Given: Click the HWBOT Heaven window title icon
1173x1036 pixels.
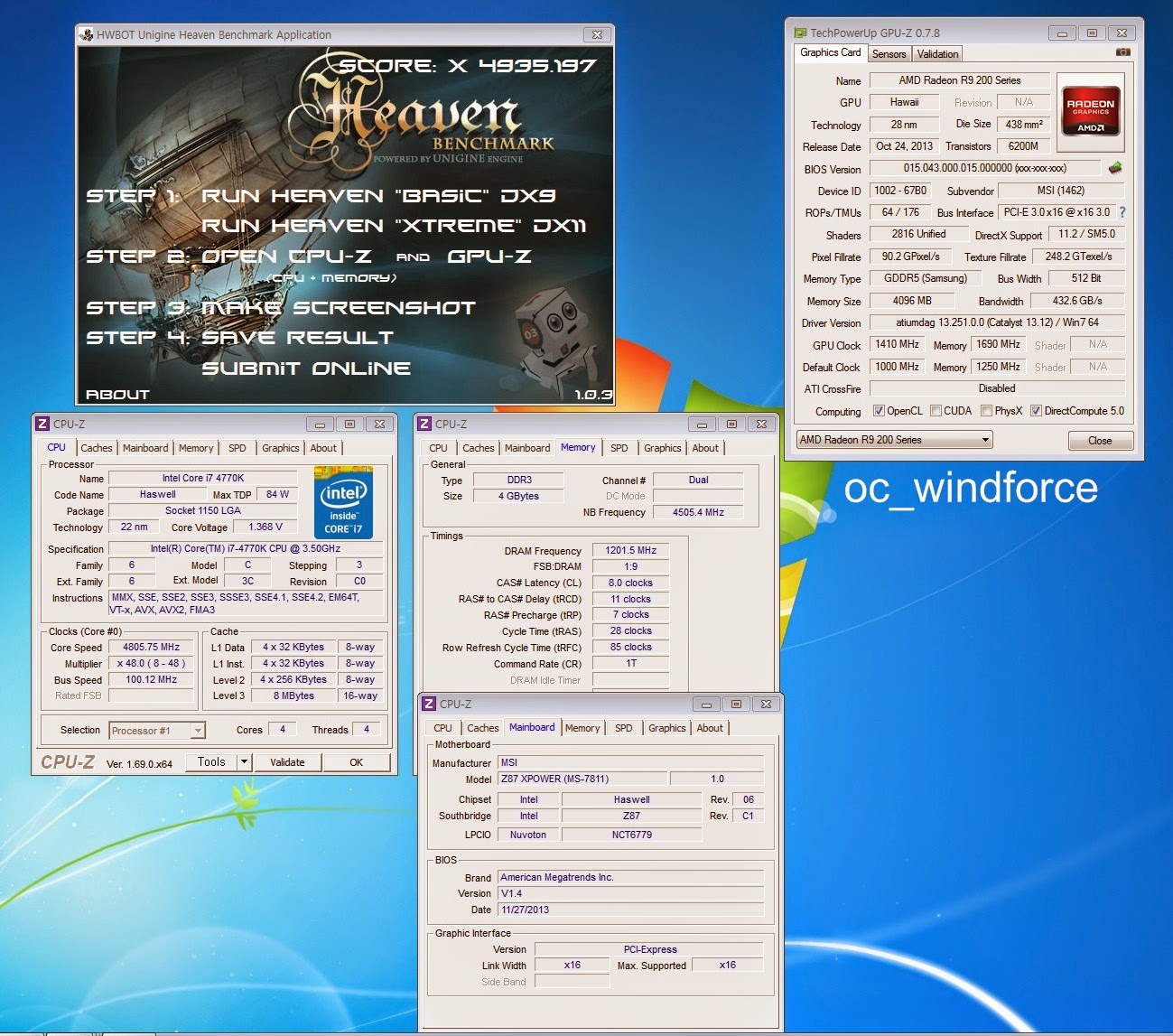Looking at the screenshot, I should pyautogui.click(x=87, y=34).
